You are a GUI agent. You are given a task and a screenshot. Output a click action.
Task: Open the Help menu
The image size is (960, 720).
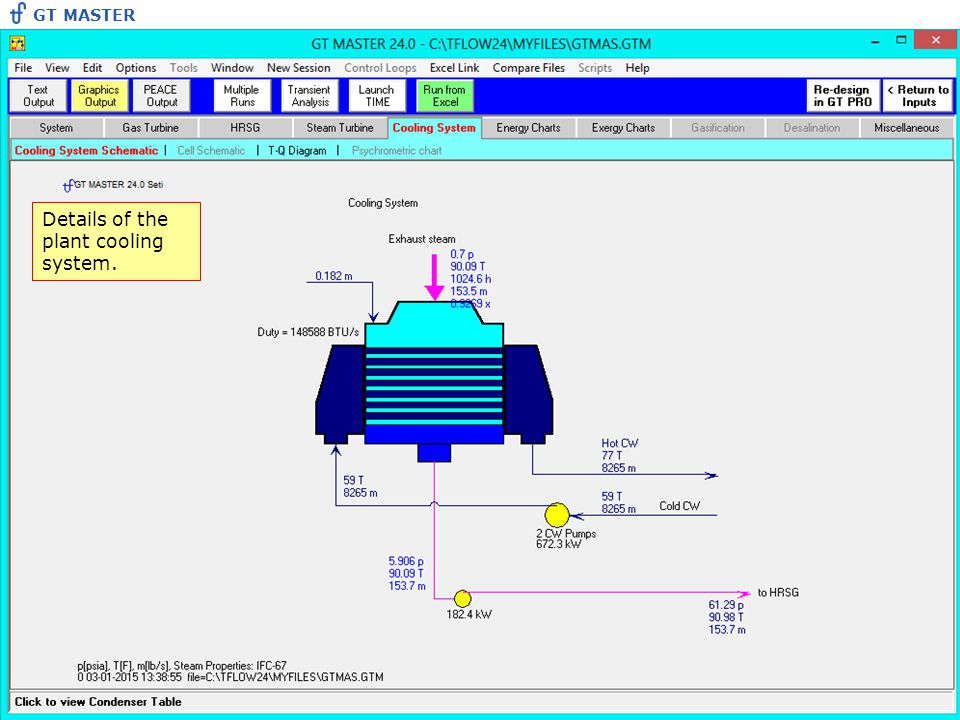(637, 68)
